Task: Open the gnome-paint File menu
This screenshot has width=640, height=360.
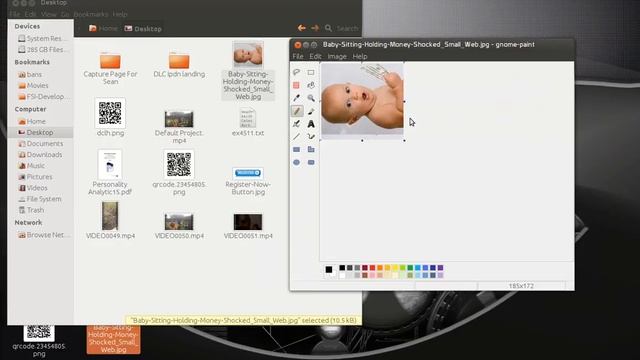Action: point(298,56)
